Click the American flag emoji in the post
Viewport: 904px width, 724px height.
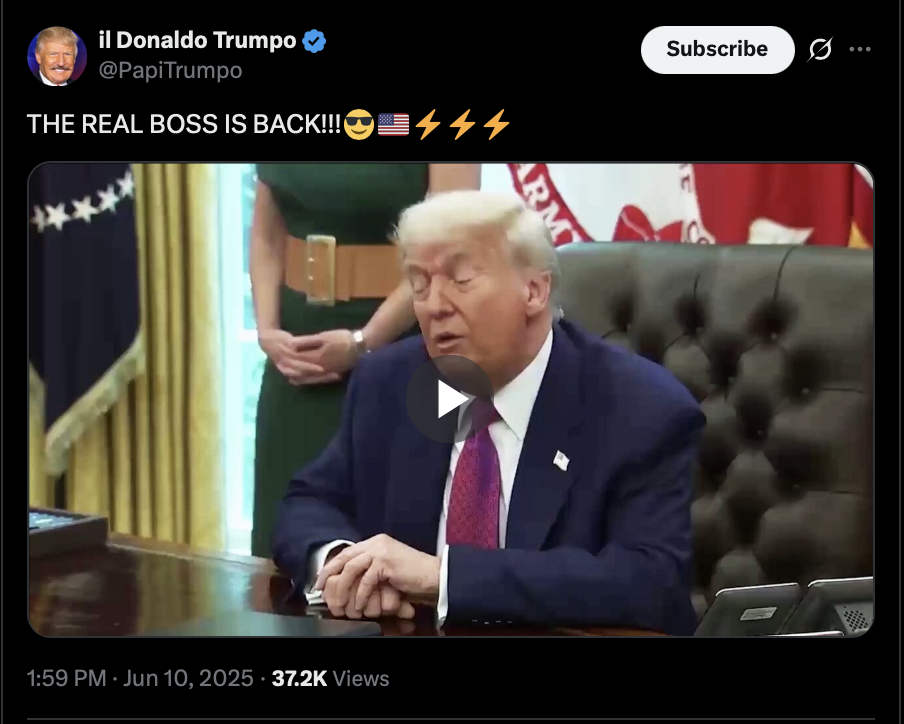tap(393, 125)
